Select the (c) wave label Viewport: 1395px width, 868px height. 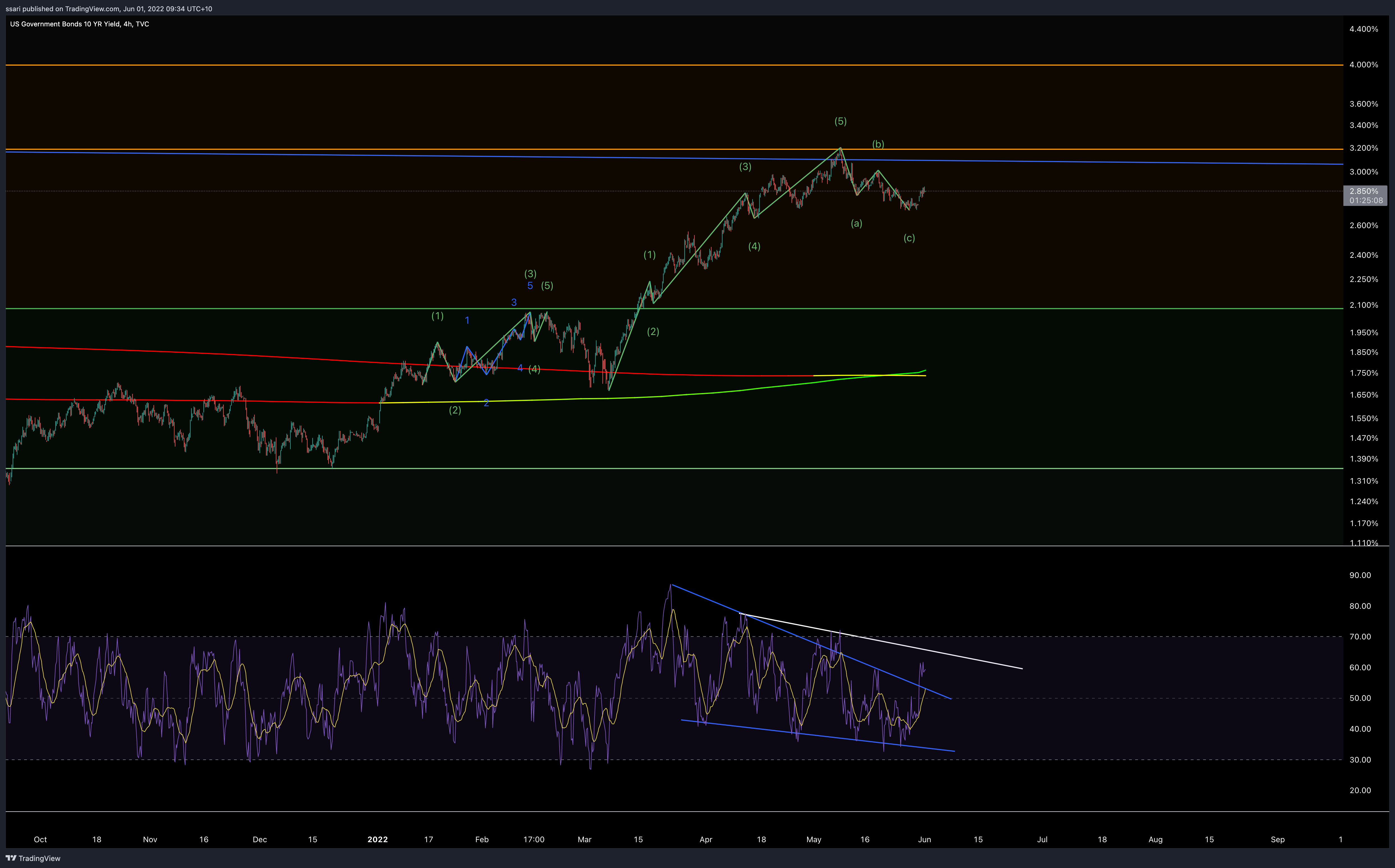tap(909, 238)
